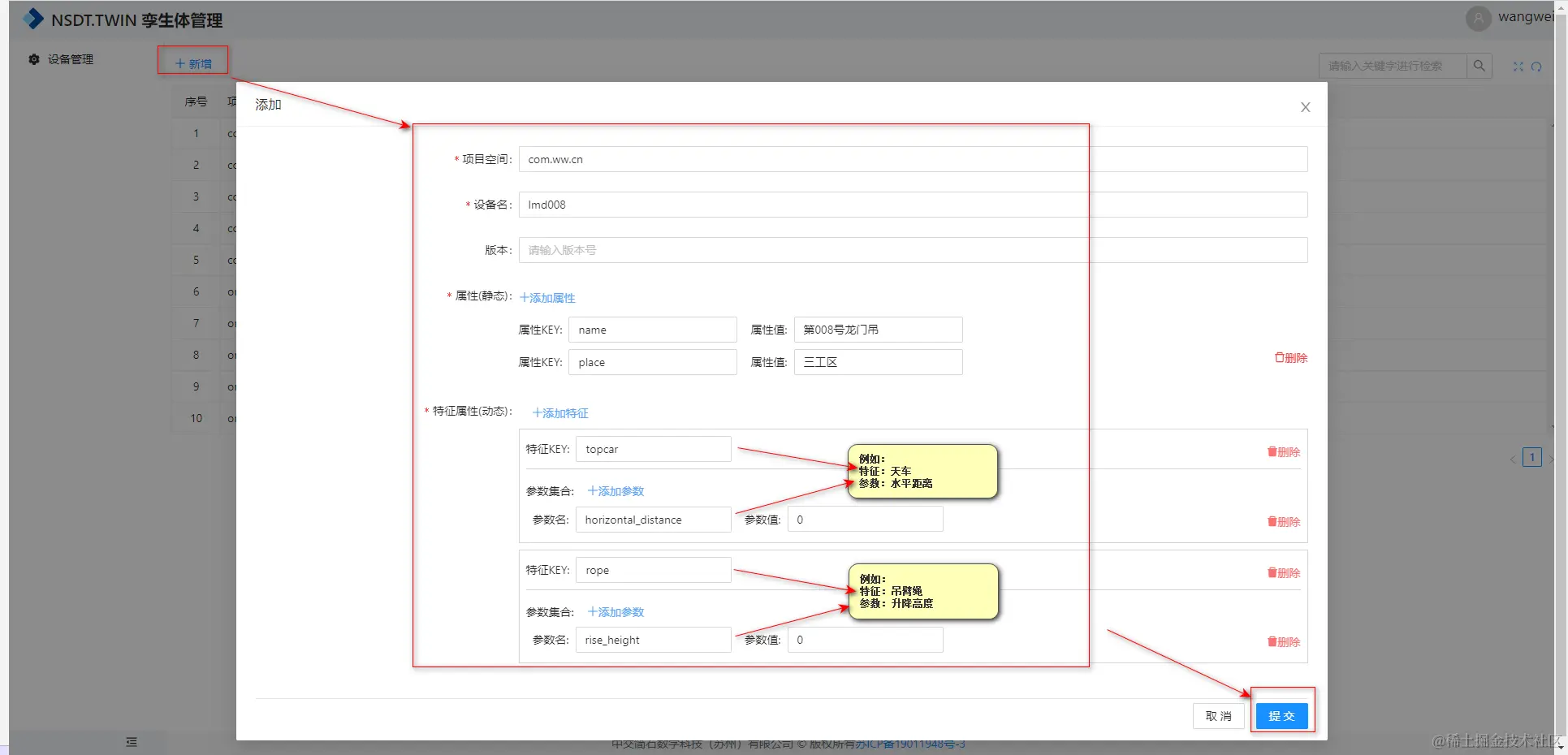Click the 设备名 input with lmd008
This screenshot has width=1568, height=755.
point(914,205)
